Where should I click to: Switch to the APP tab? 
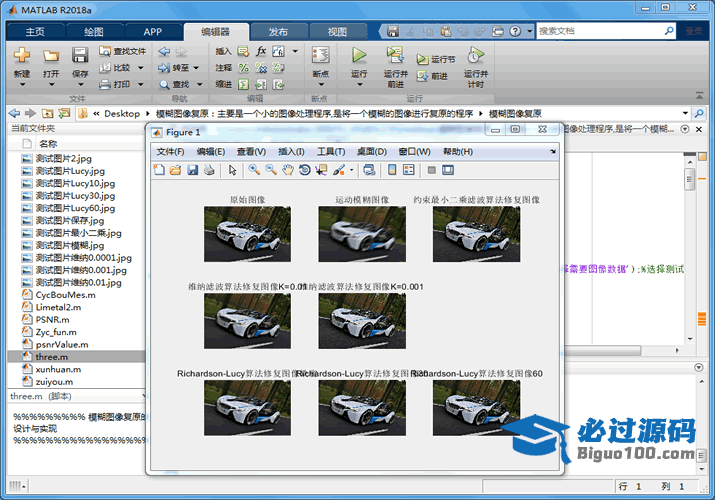(x=153, y=31)
